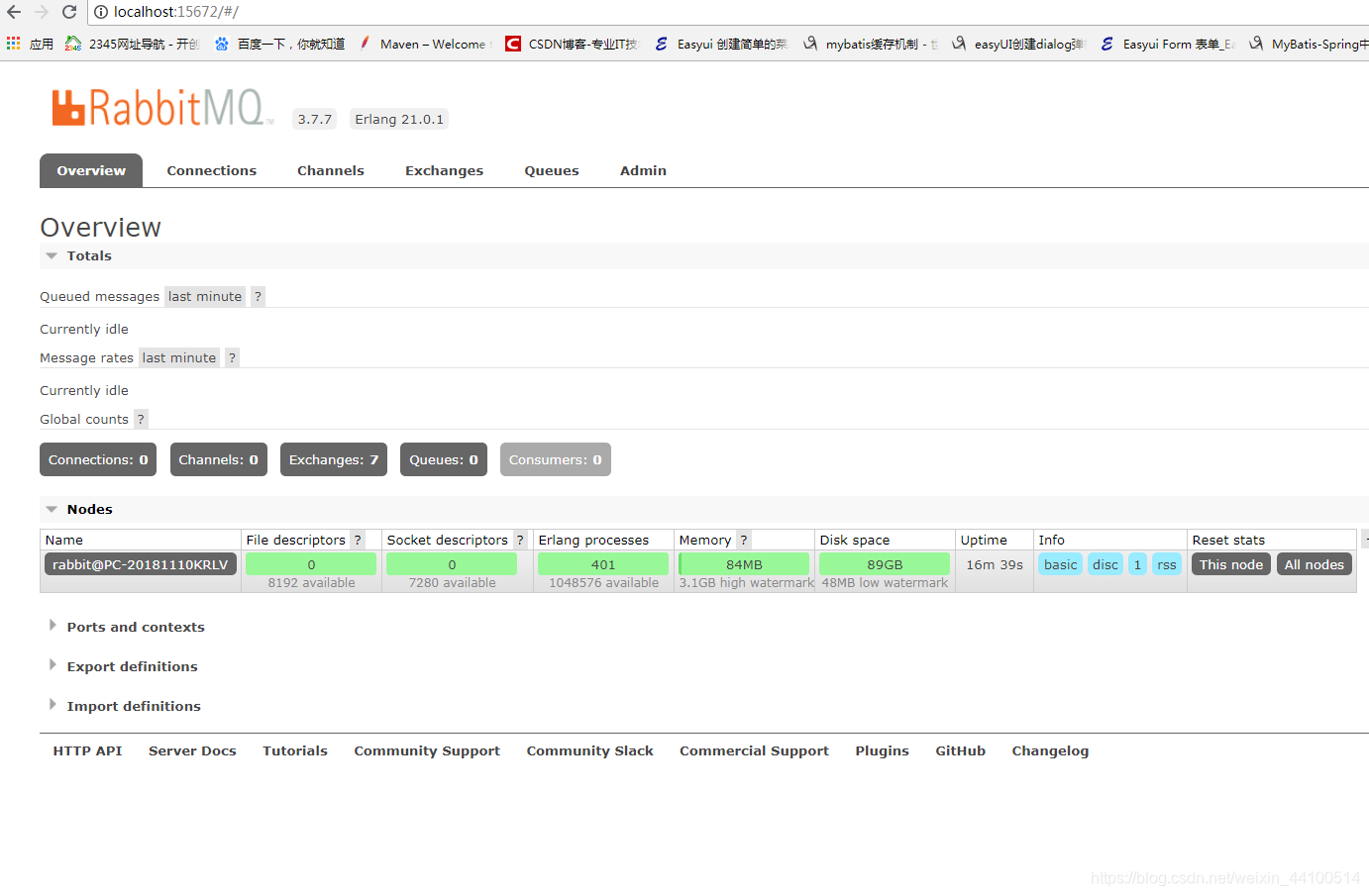Open the Tutorials link
This screenshot has width=1369, height=896.
coord(295,750)
